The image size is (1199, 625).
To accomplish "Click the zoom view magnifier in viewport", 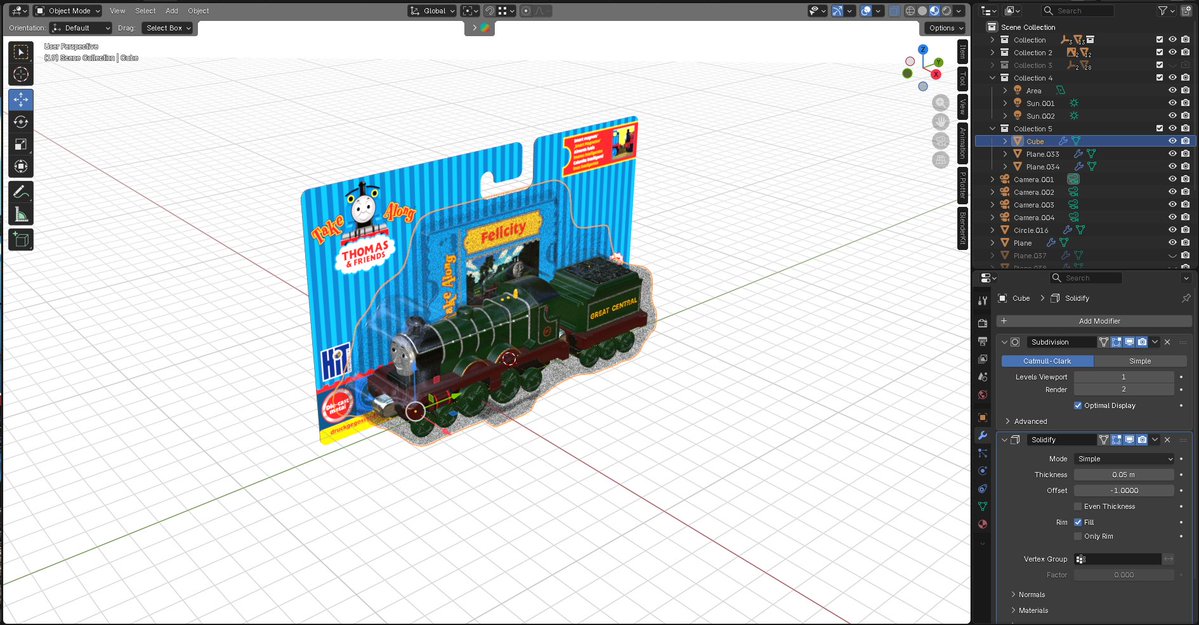I will click(x=941, y=103).
